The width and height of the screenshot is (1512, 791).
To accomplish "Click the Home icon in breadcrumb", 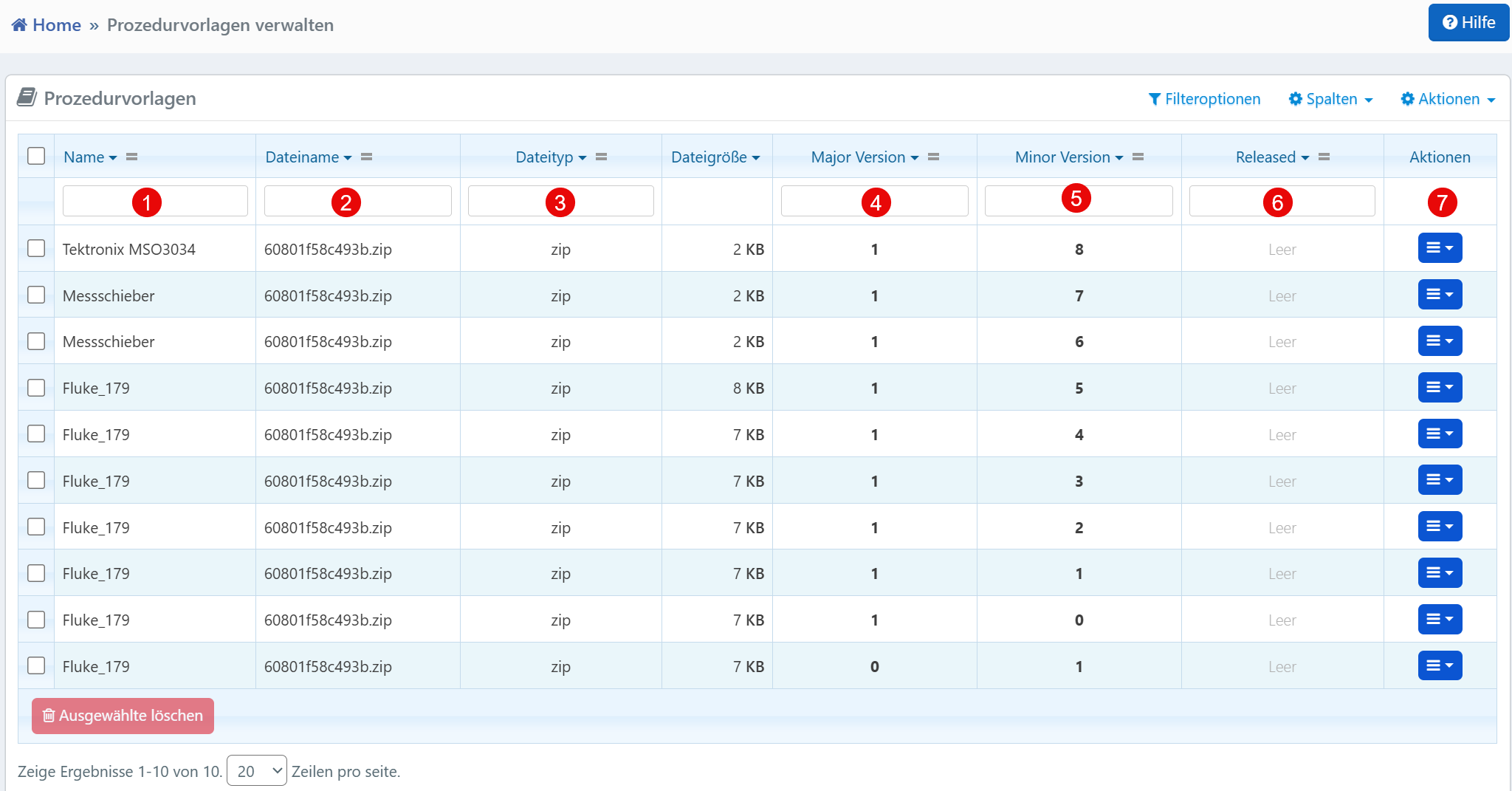I will tap(19, 25).
